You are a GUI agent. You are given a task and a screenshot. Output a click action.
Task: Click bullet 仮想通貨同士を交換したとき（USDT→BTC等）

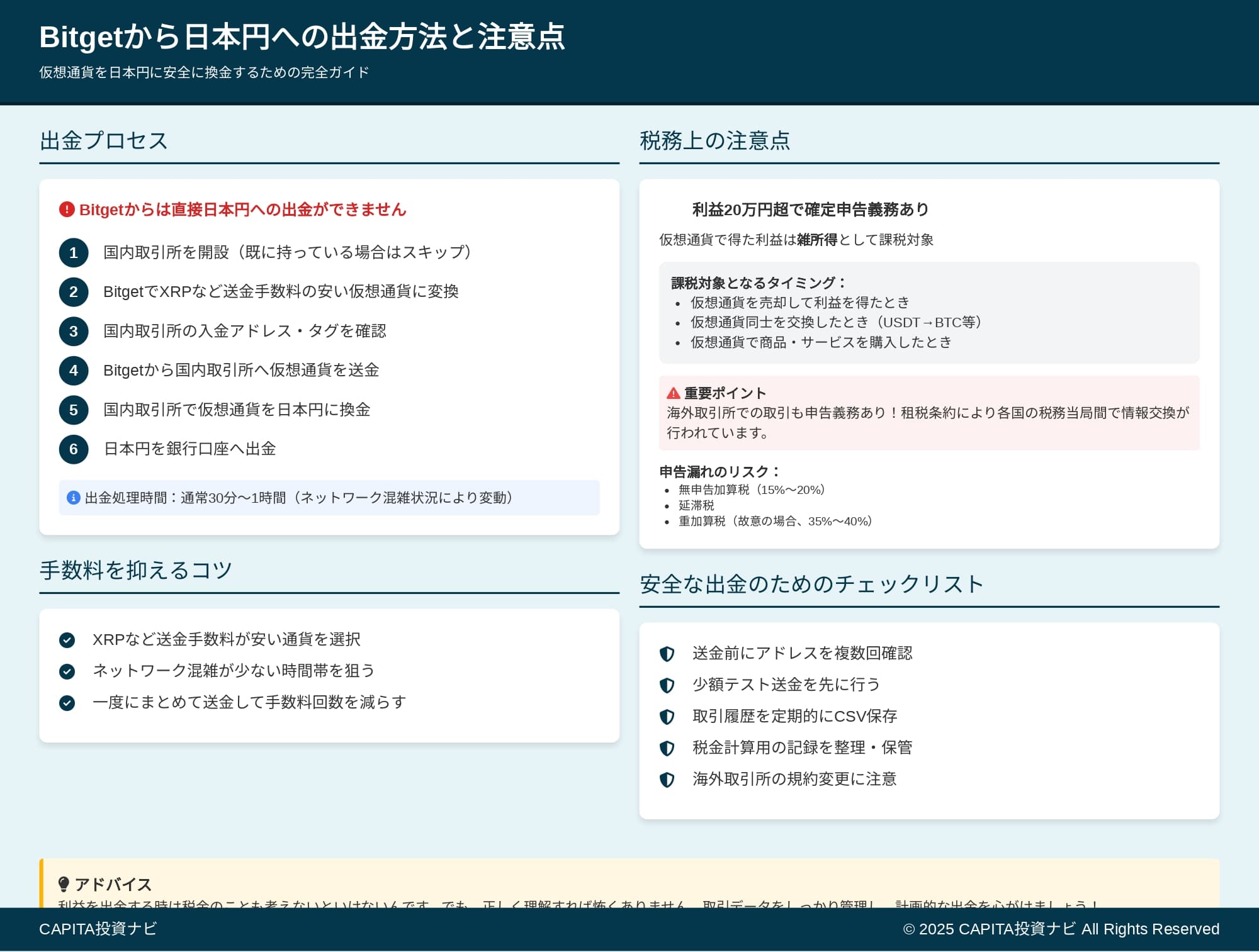pos(836,322)
